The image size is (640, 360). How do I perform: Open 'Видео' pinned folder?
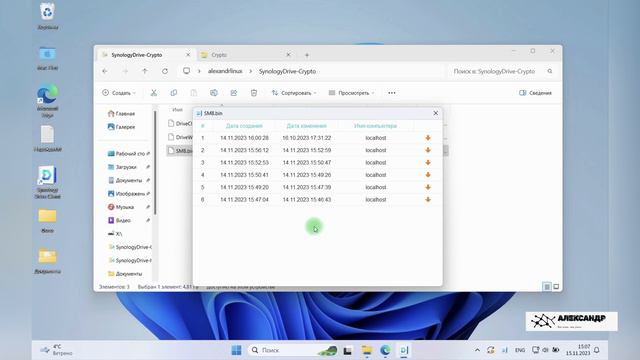[128, 220]
